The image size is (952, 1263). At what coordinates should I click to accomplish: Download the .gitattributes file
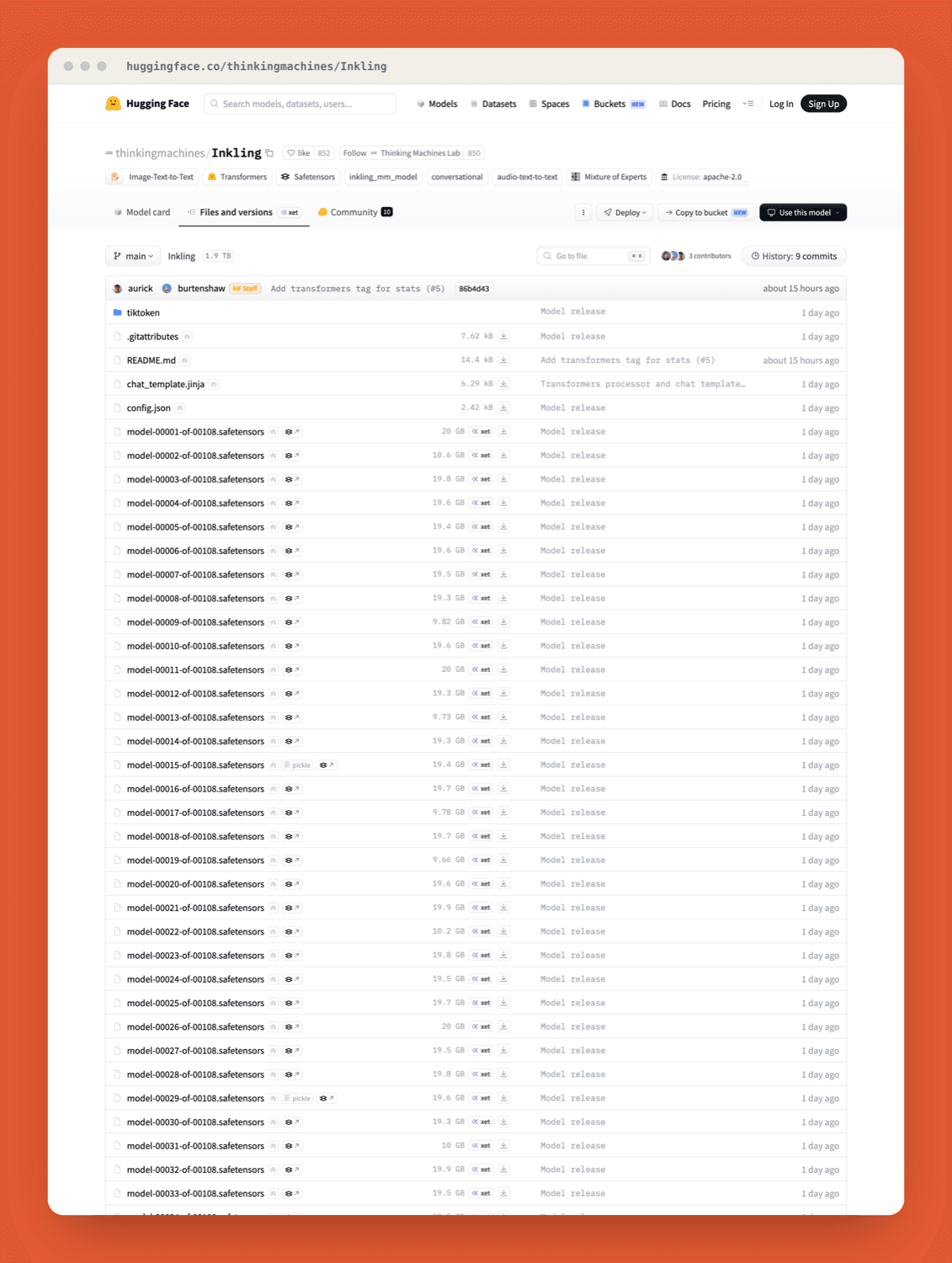pos(503,336)
